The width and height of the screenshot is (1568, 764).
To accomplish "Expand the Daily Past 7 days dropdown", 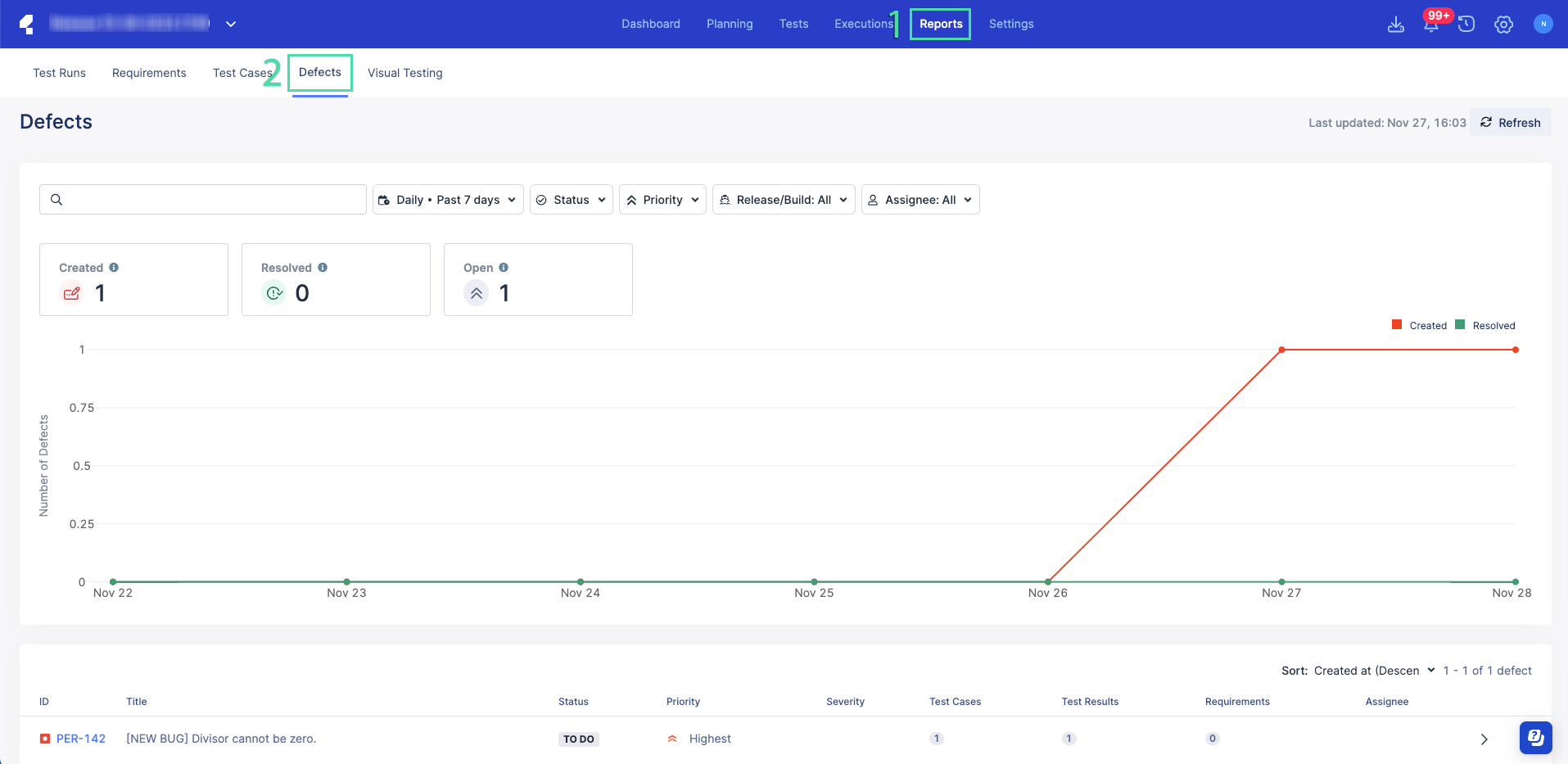I will (448, 200).
